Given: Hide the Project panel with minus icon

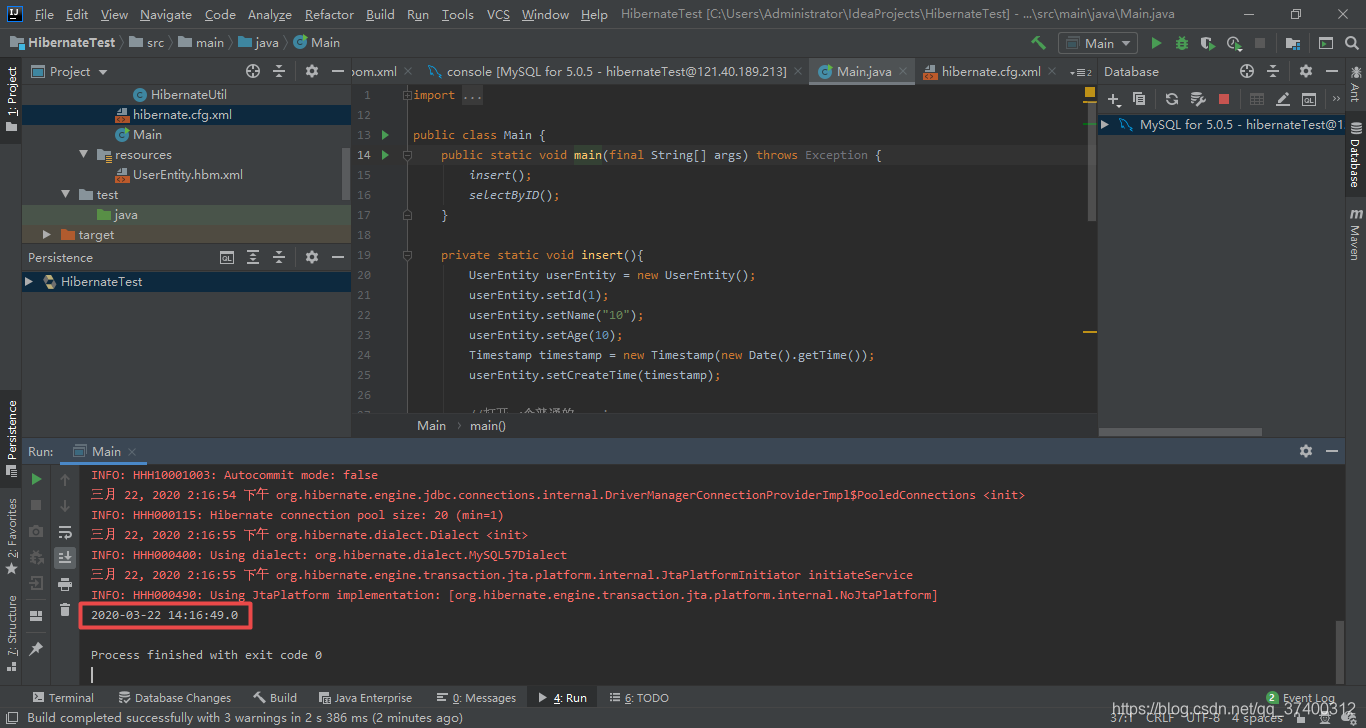Looking at the screenshot, I should pyautogui.click(x=337, y=71).
